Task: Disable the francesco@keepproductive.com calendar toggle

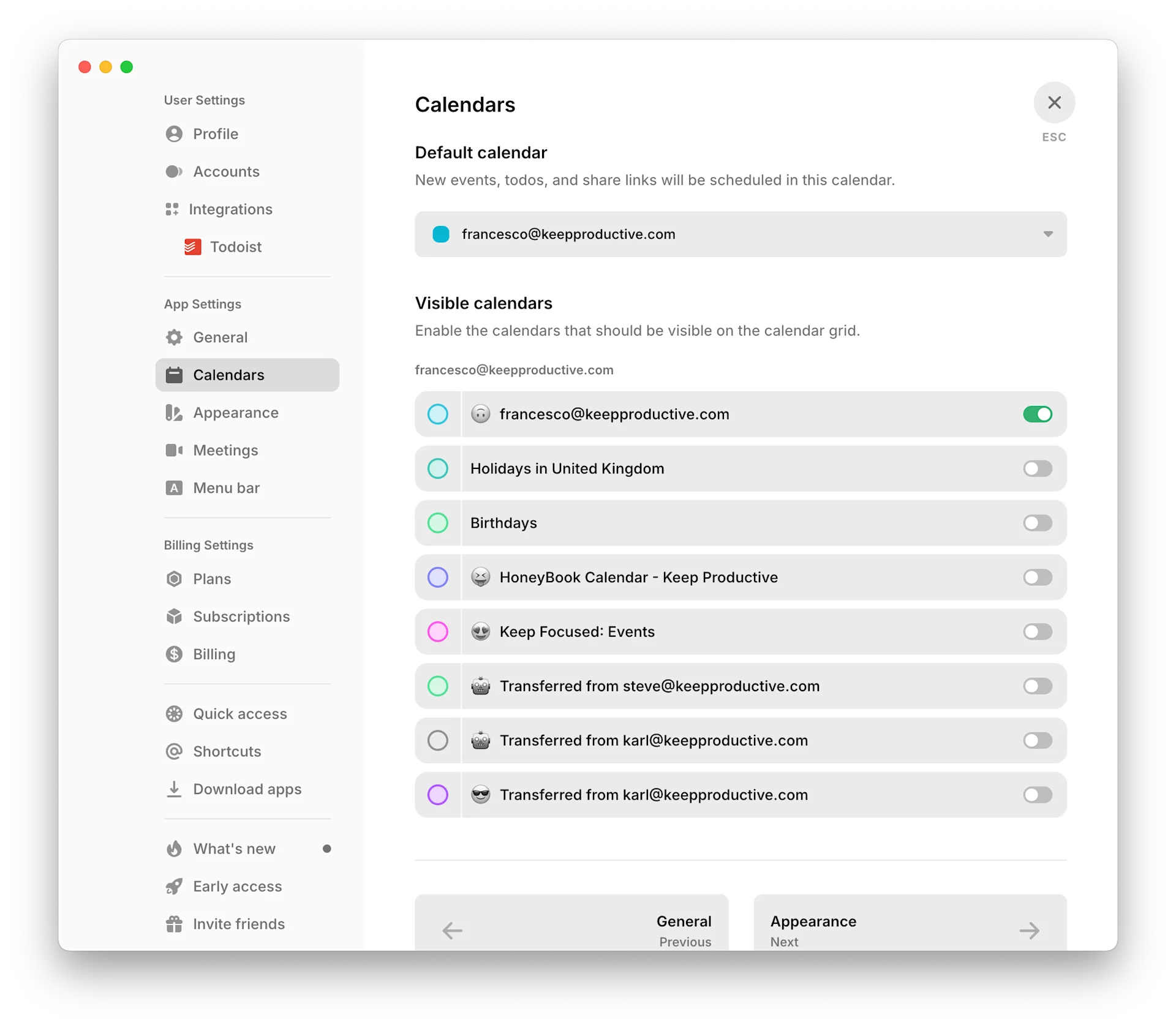Action: (x=1038, y=414)
